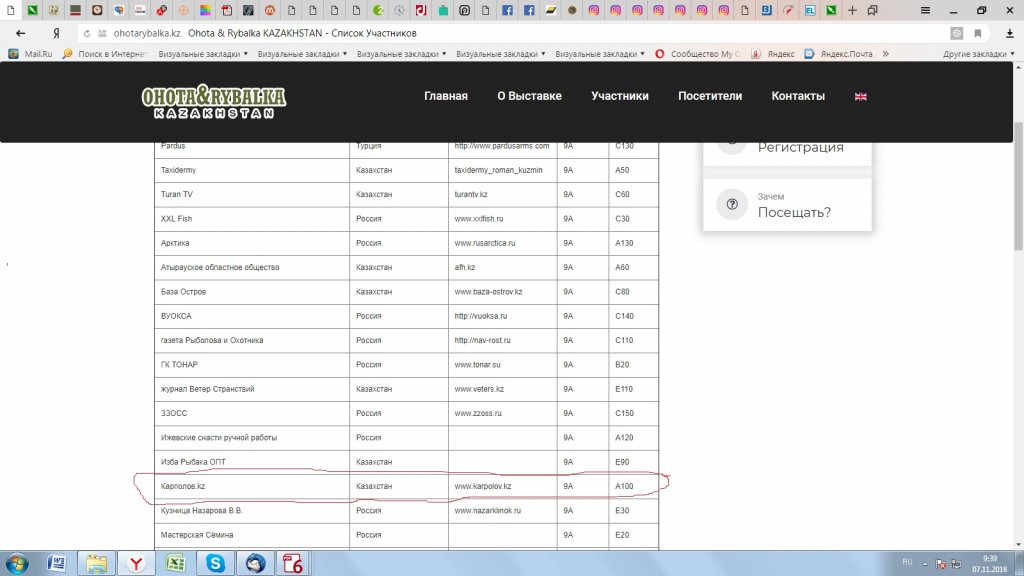The width and height of the screenshot is (1024, 576).
Task: Click the bookmark icon in the address bar
Action: tap(978, 33)
